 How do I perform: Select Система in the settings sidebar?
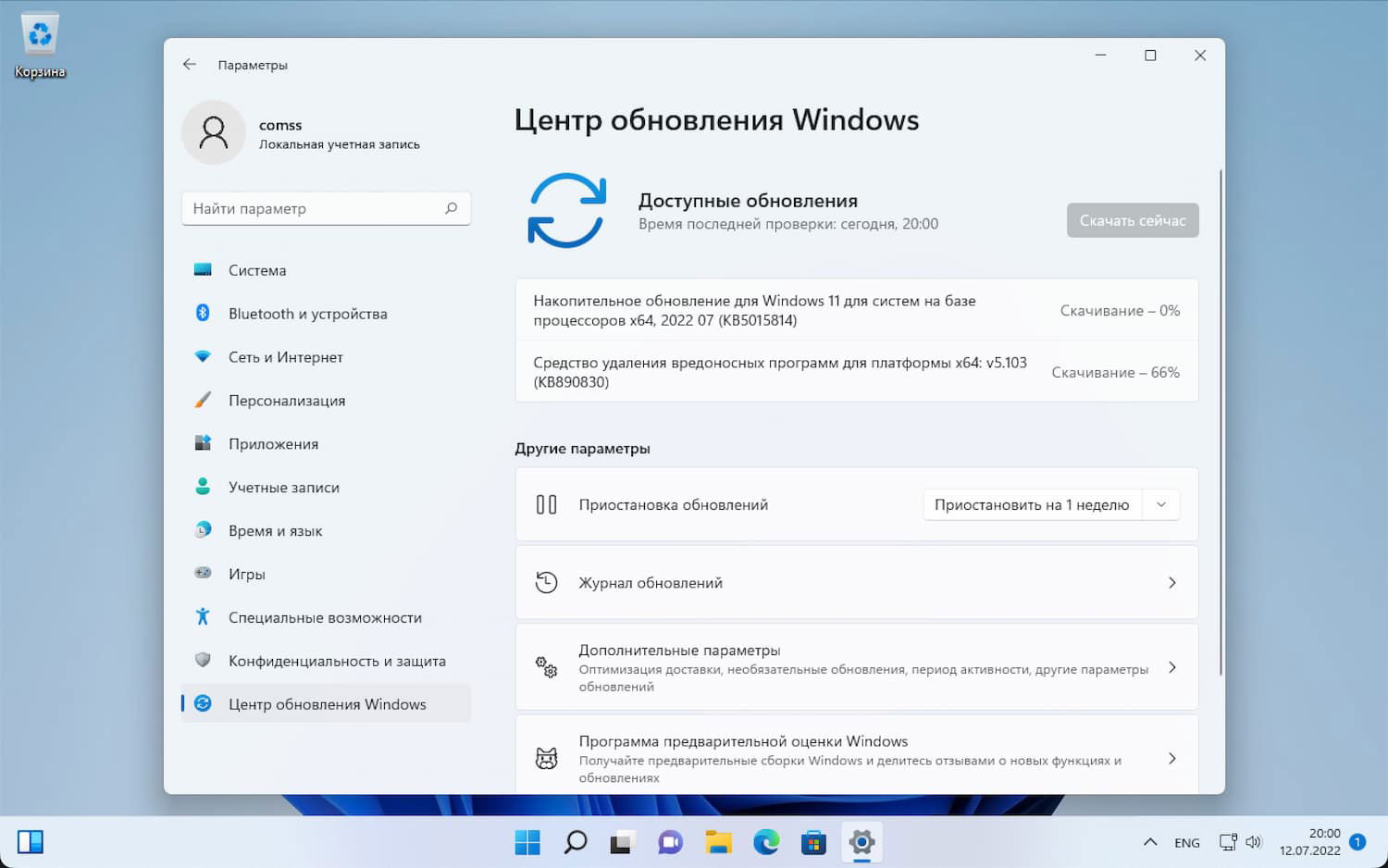click(x=204, y=269)
